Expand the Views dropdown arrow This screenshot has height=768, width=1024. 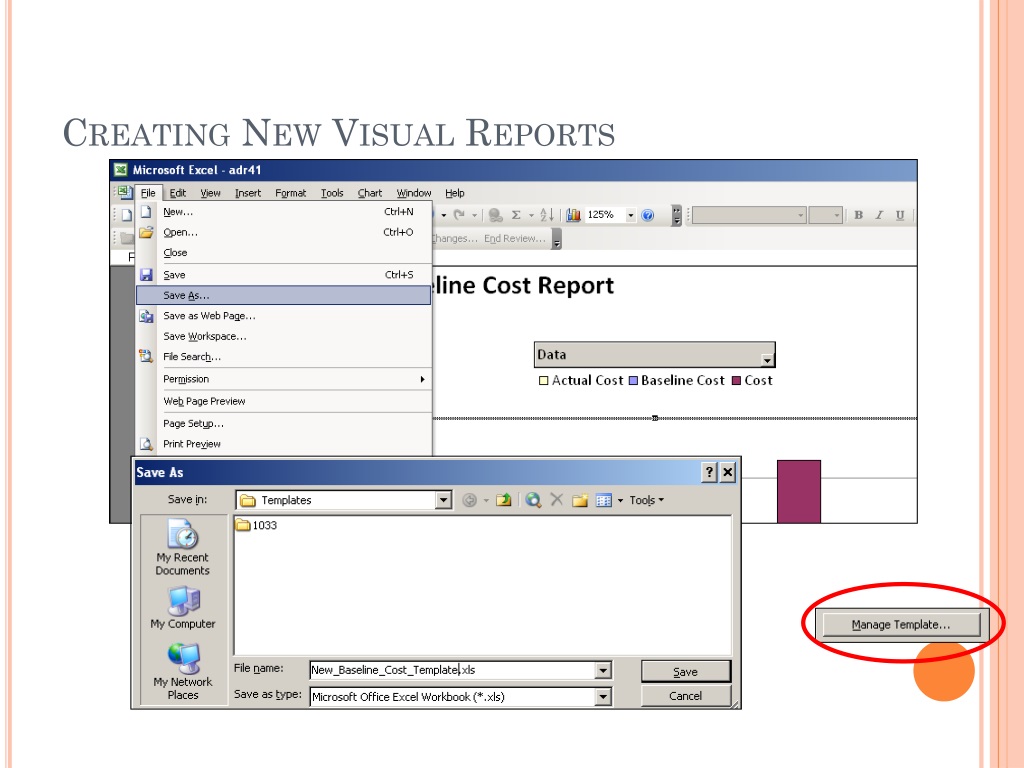click(620, 500)
